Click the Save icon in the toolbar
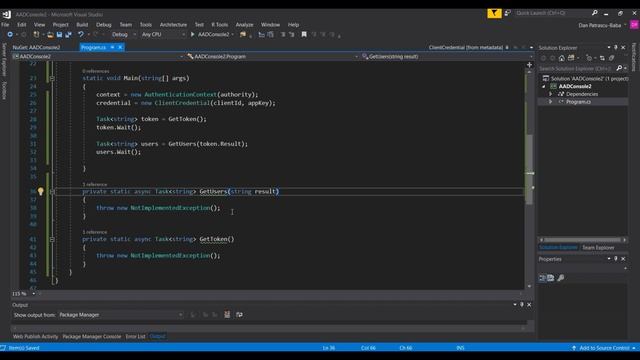The width and height of the screenshot is (640, 360). coord(59,35)
